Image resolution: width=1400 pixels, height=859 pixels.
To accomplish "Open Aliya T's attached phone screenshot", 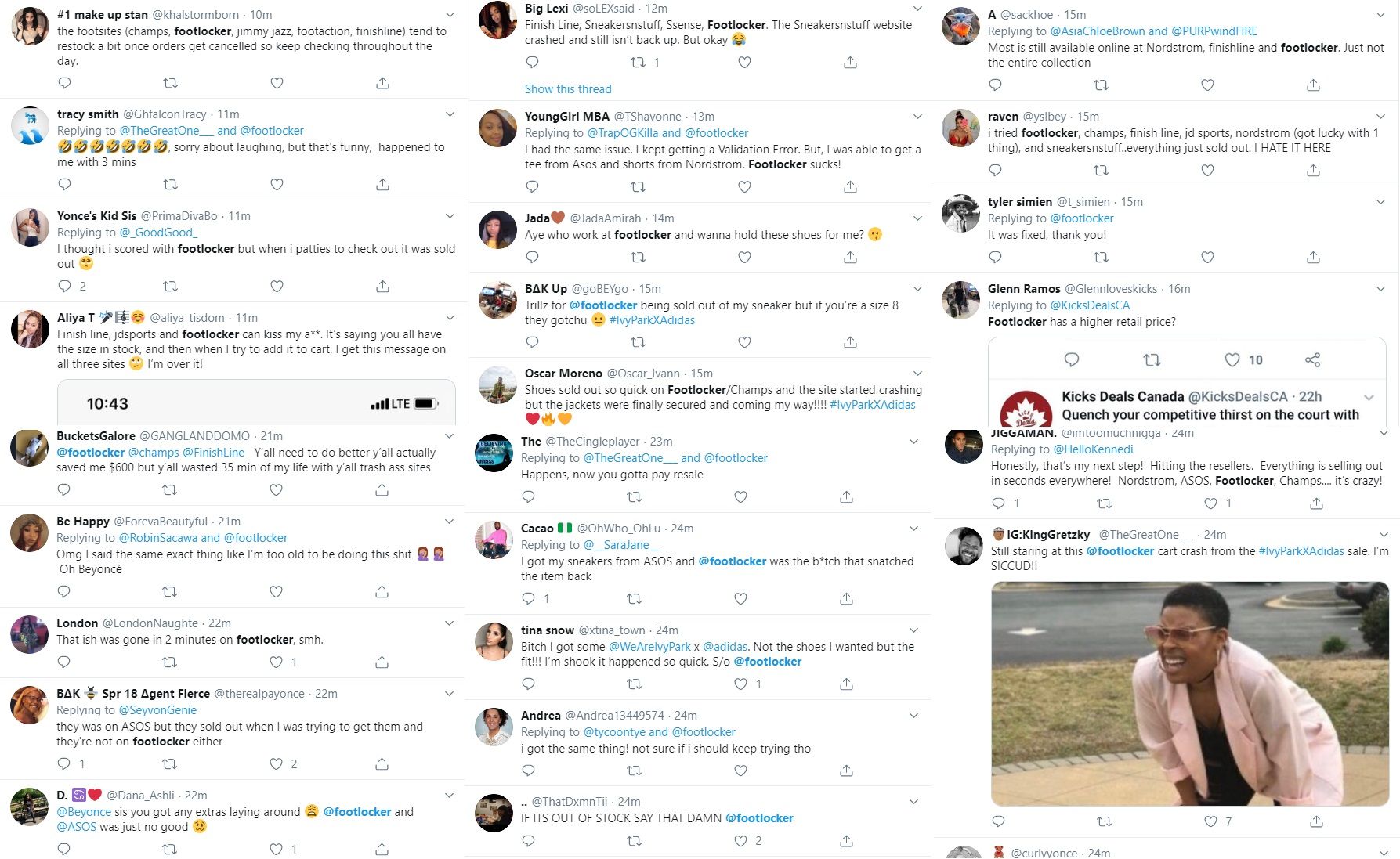I will tap(256, 402).
